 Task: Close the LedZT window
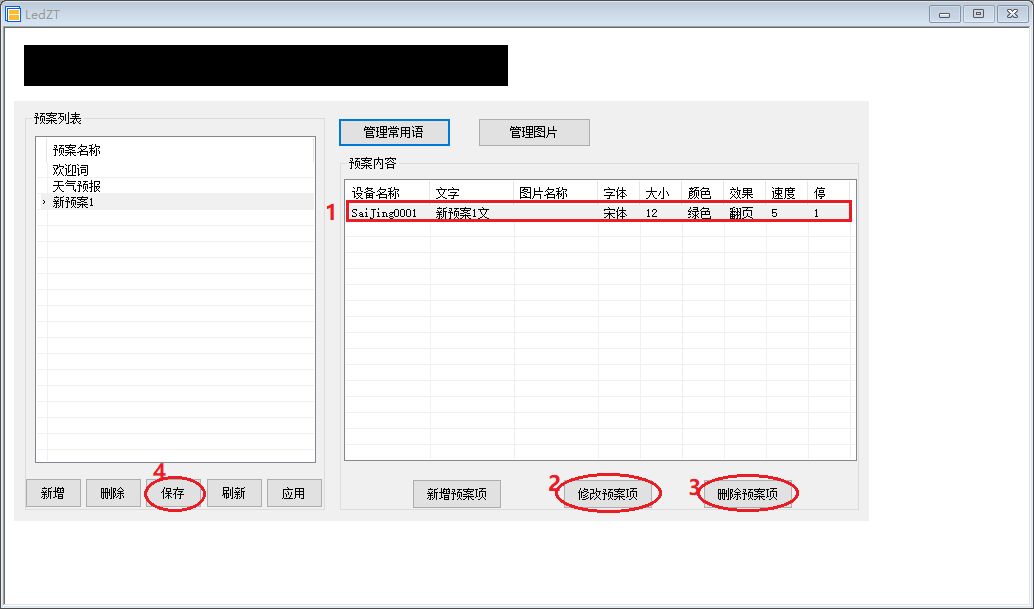[1012, 13]
